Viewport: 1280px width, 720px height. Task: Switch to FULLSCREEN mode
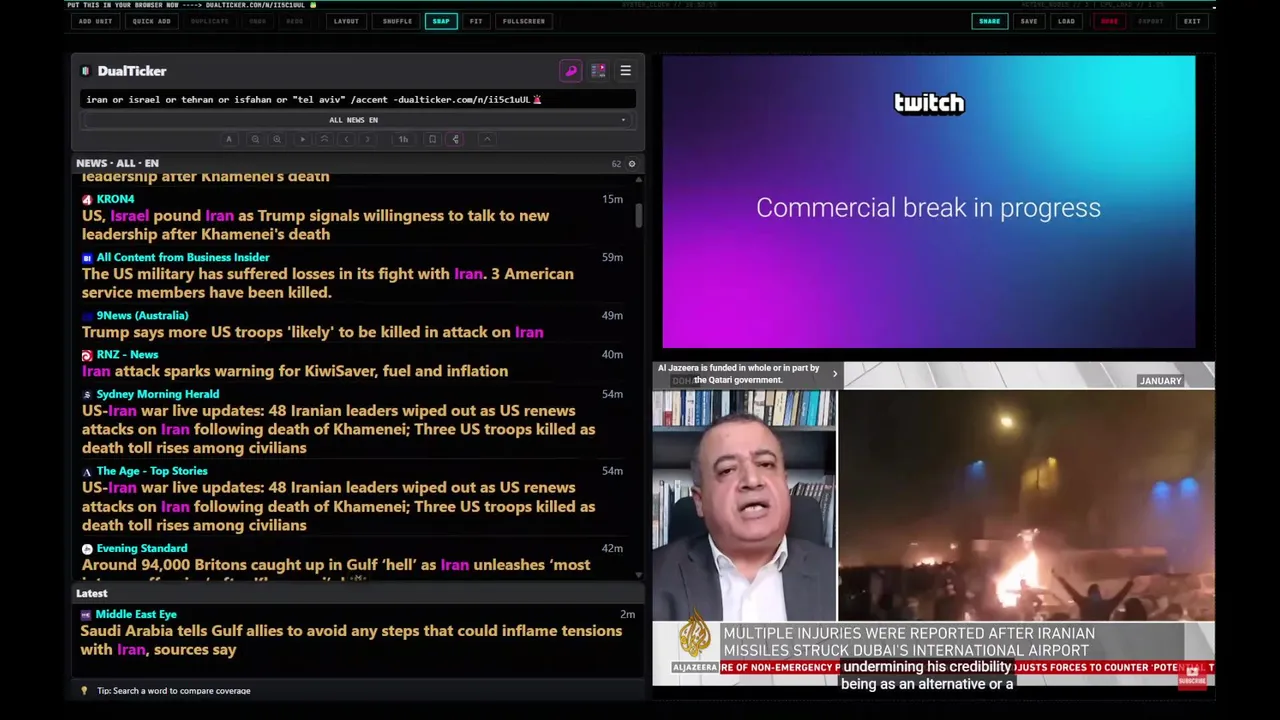[x=524, y=21]
